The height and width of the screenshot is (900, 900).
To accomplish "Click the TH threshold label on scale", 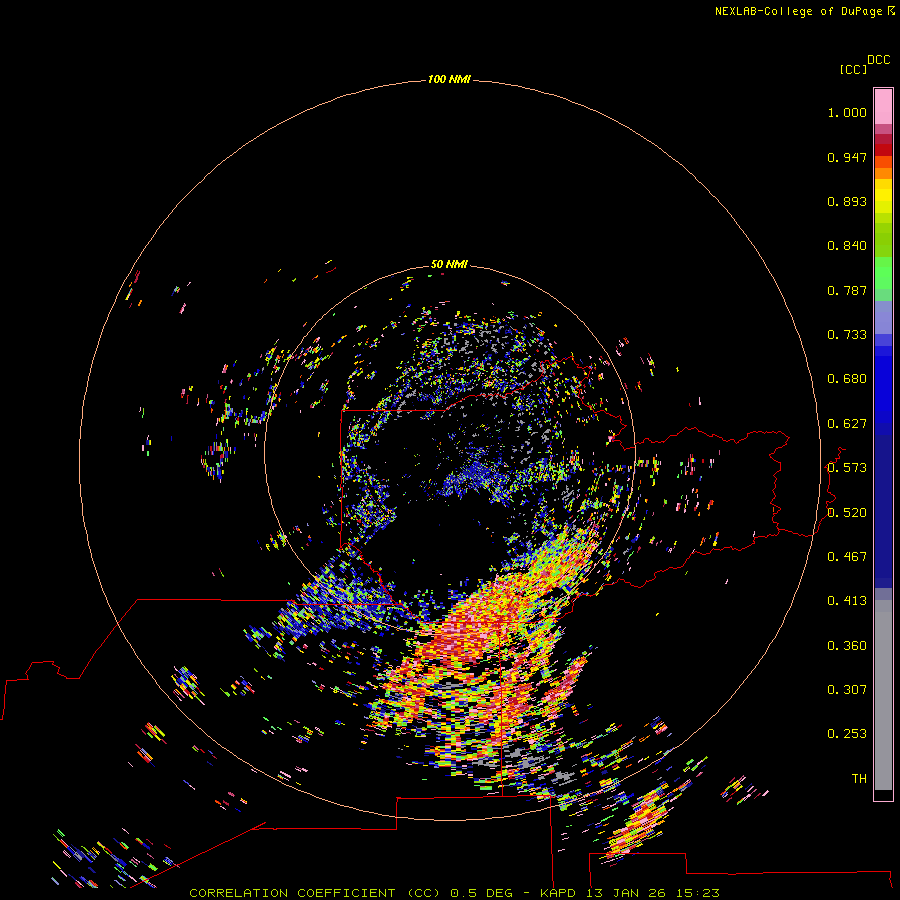I will coord(859,779).
